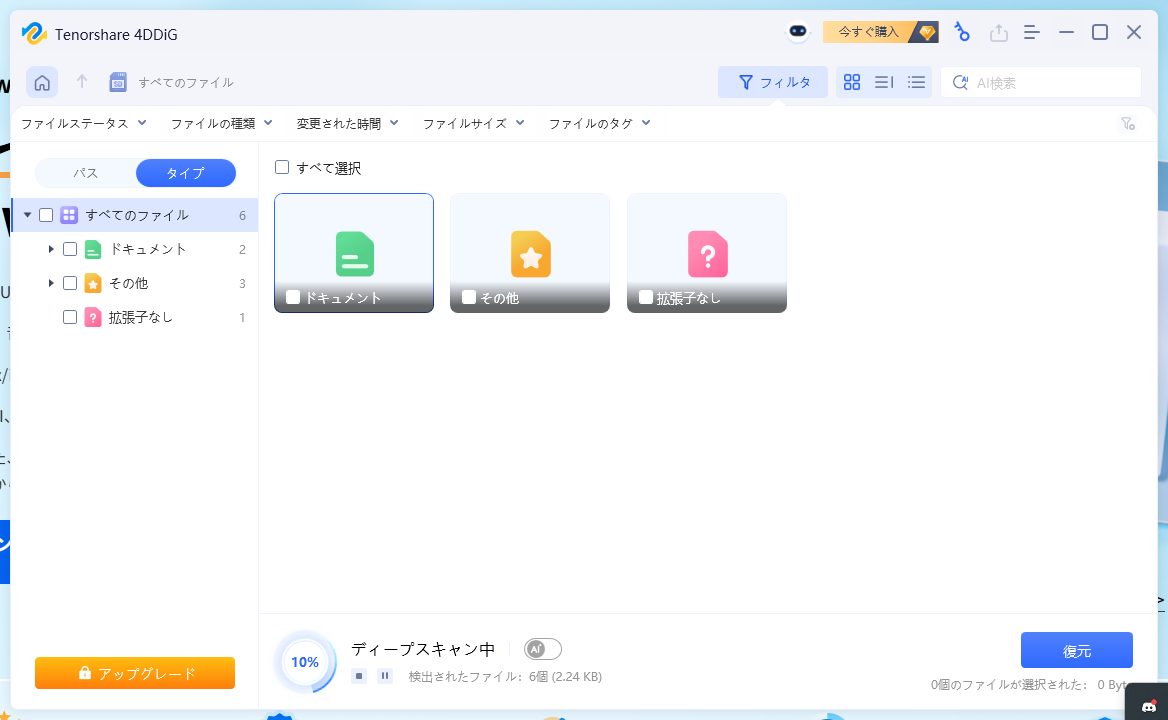Check the すべて選択 checkbox
This screenshot has width=1168, height=720.
(282, 168)
